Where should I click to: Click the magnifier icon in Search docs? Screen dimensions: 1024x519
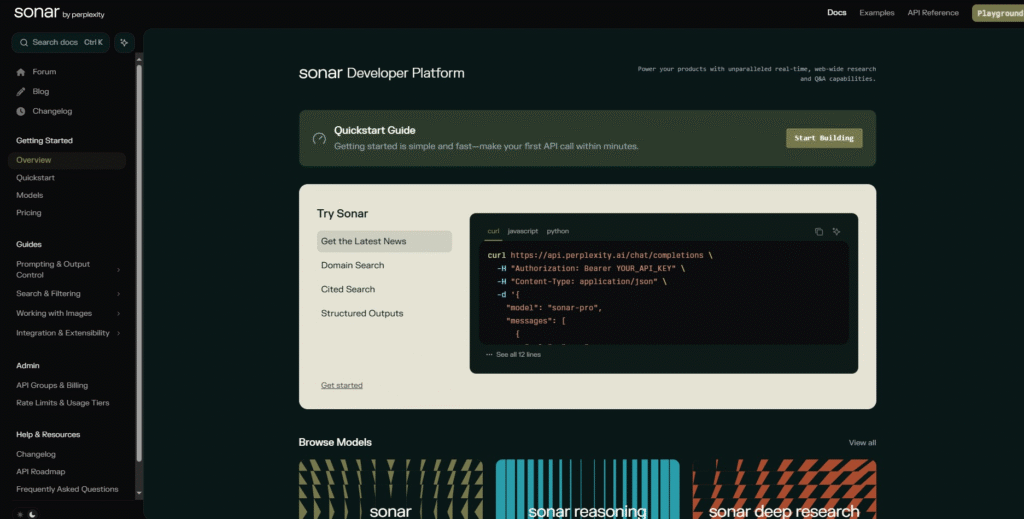coord(24,42)
